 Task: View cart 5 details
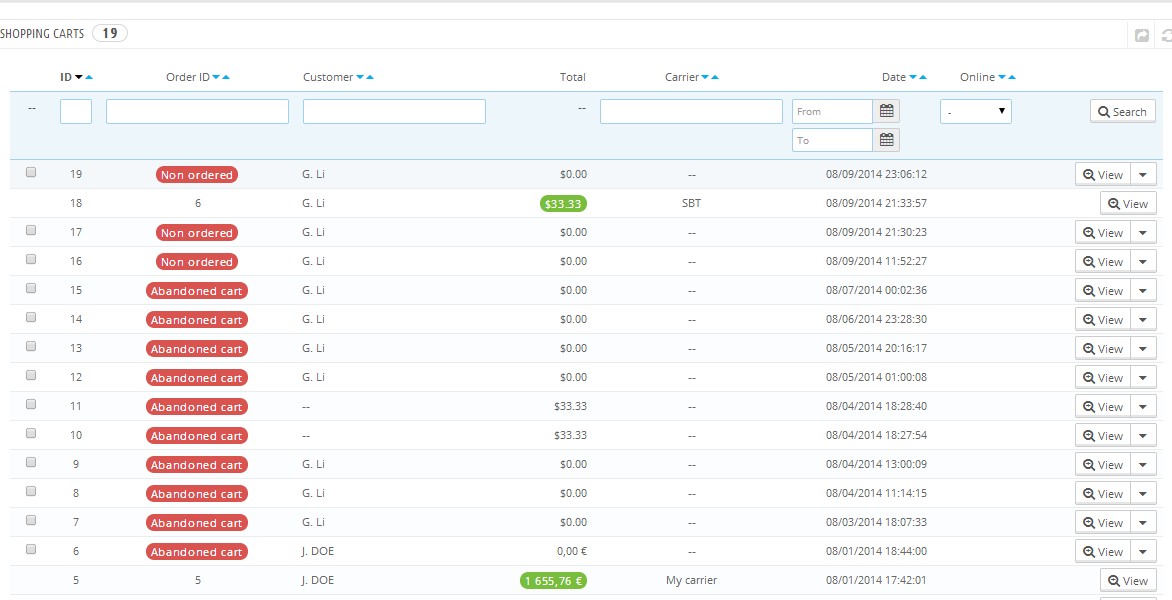tap(1128, 581)
